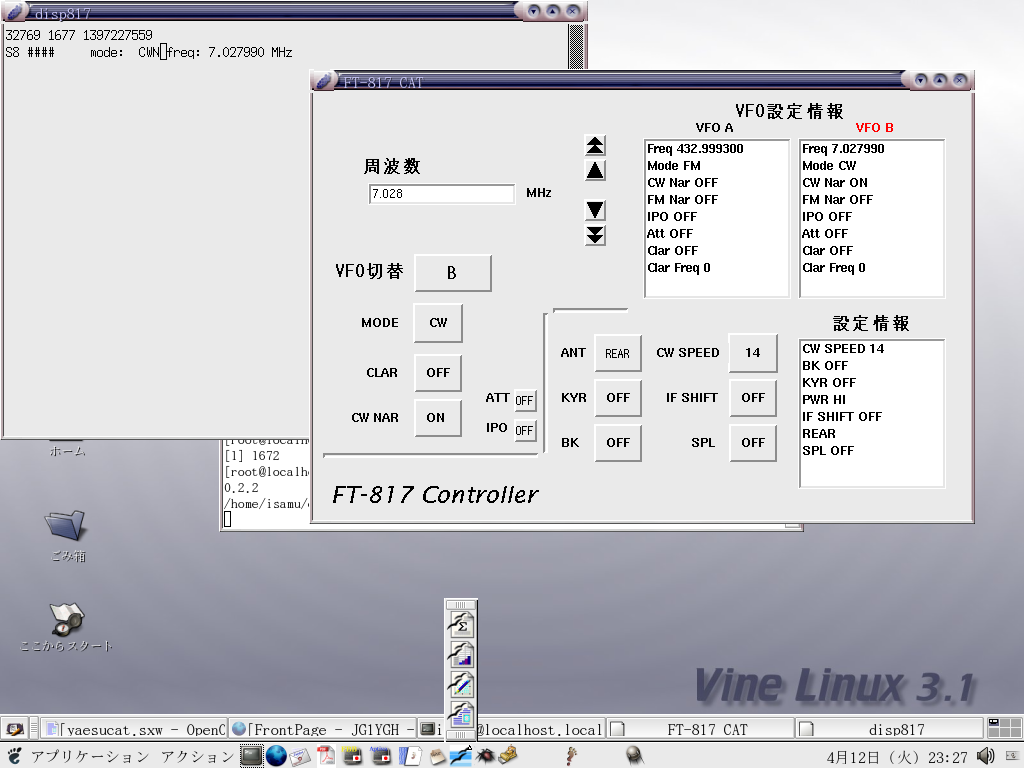Click the VFO A heading

pos(714,128)
